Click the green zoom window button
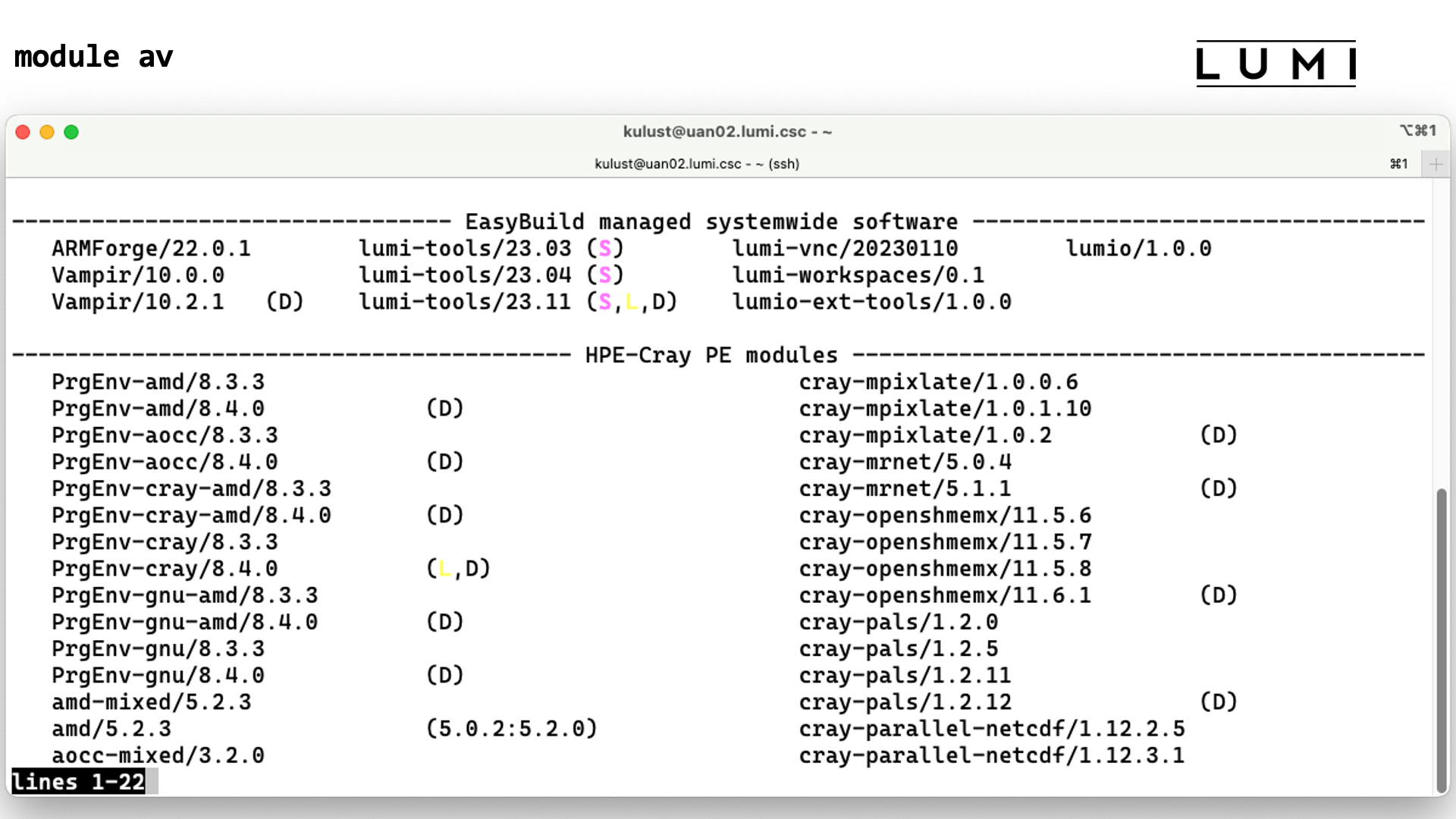 point(71,132)
